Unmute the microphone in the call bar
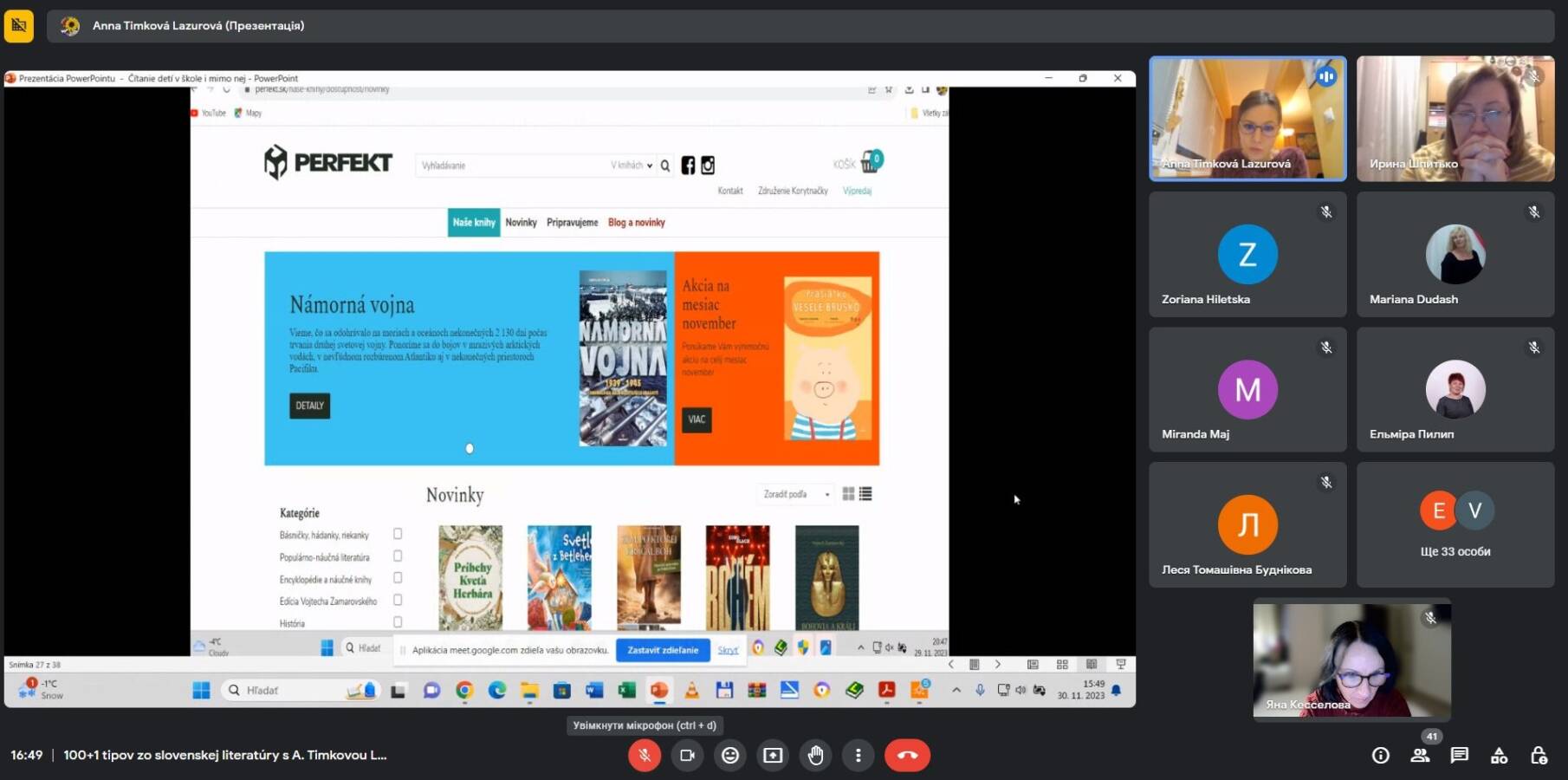Screen dimensions: 1568x780 pyautogui.click(x=644, y=755)
